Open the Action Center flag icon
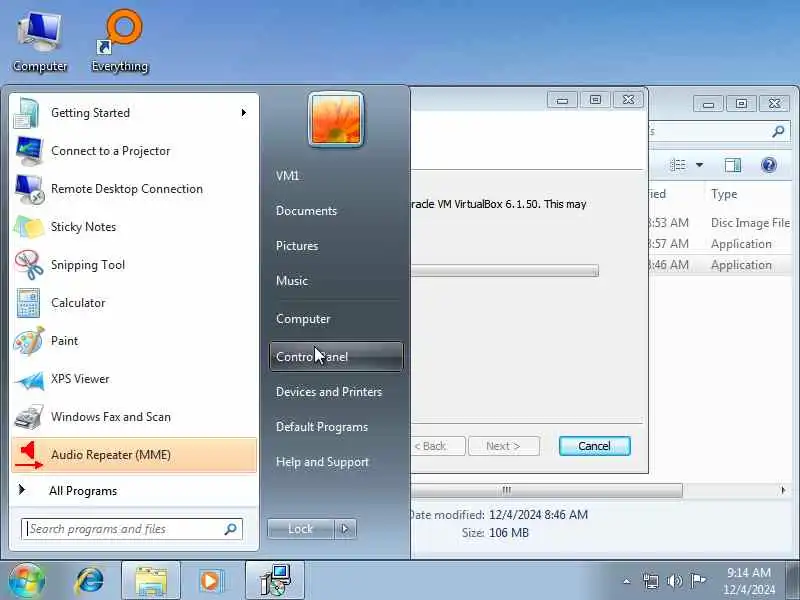This screenshot has height=600, width=800. (697, 581)
